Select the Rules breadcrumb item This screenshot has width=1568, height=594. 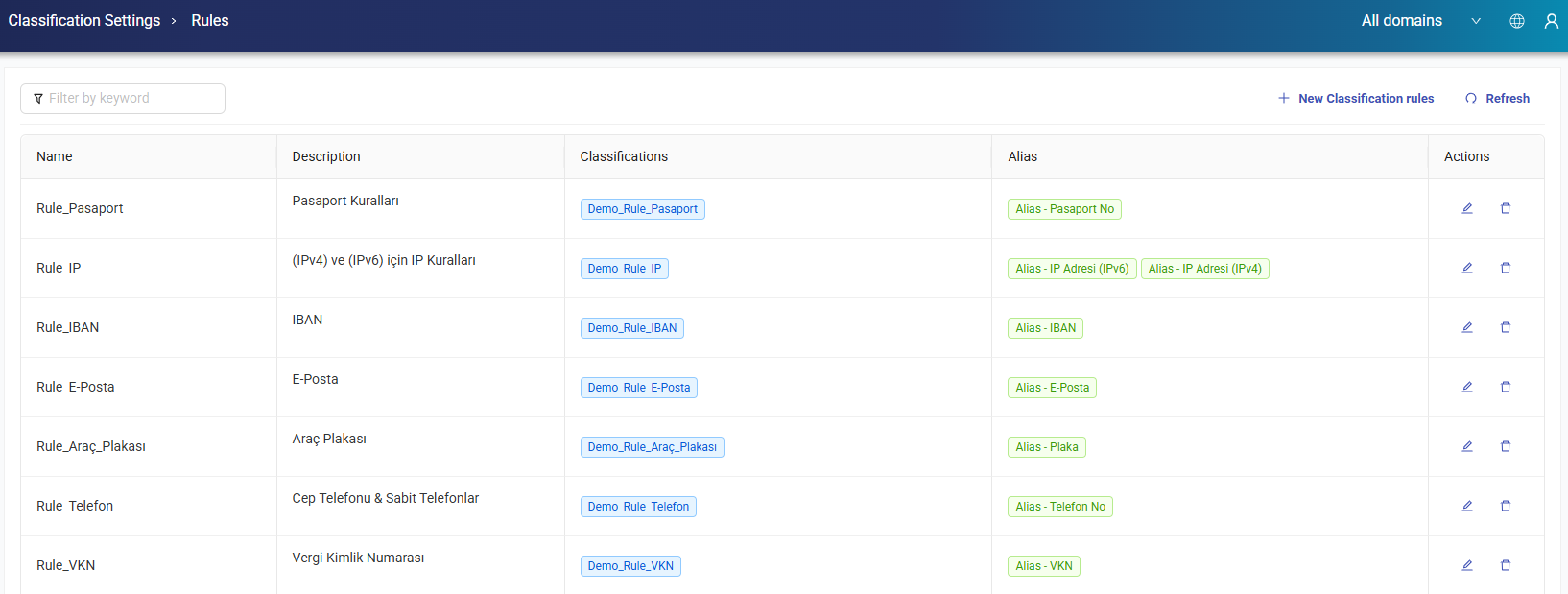point(209,21)
